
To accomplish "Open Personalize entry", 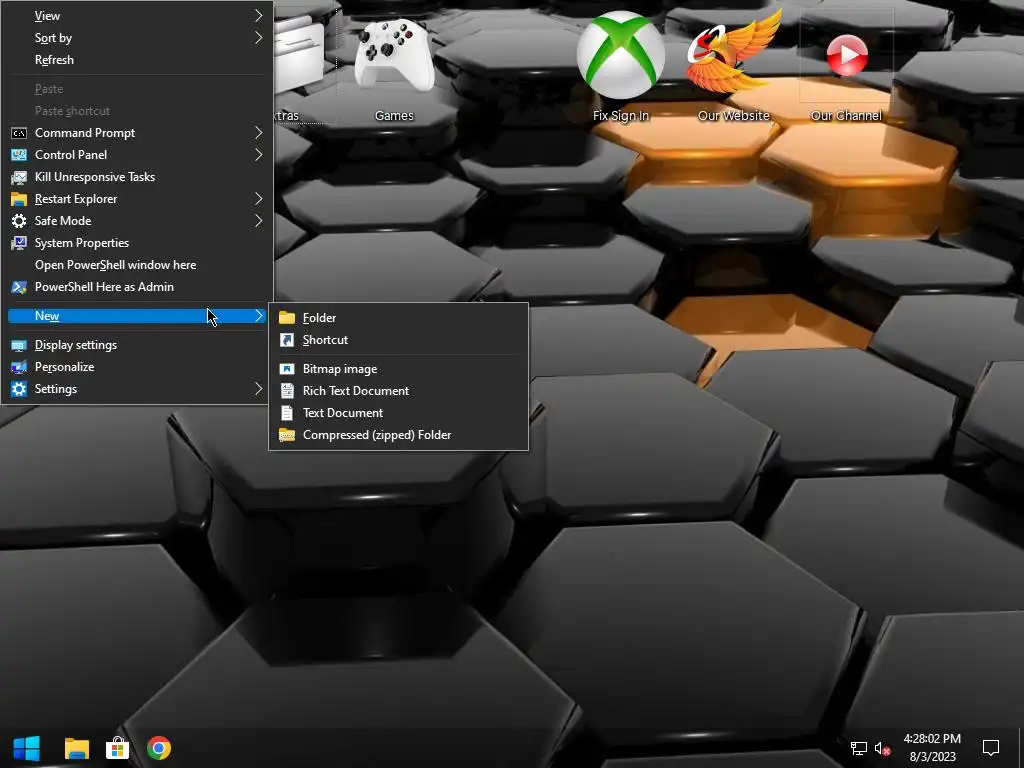I will [x=137, y=367].
